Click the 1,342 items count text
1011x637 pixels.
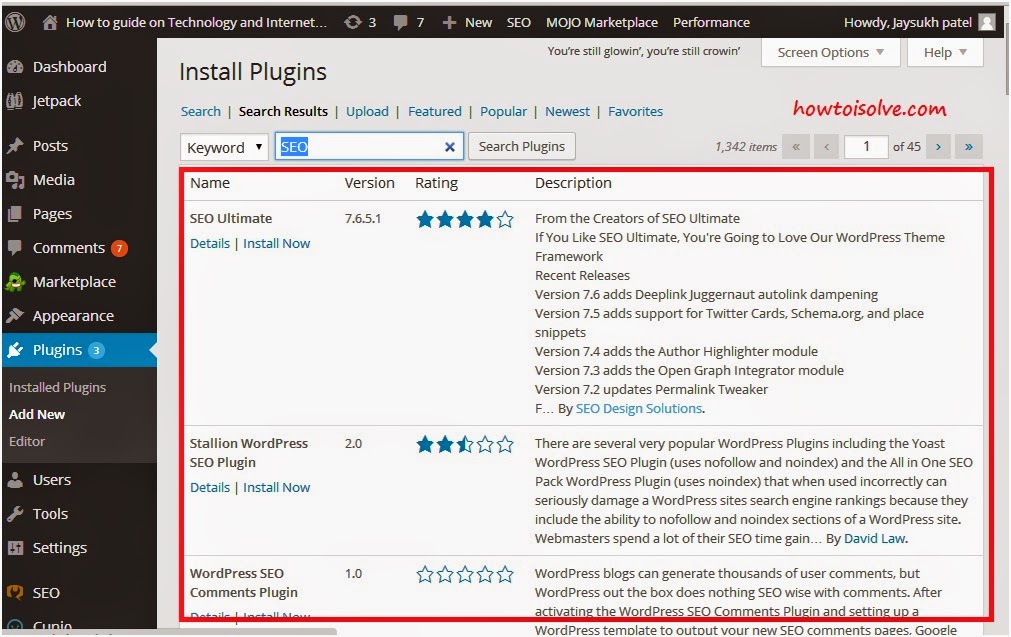pyautogui.click(x=746, y=147)
